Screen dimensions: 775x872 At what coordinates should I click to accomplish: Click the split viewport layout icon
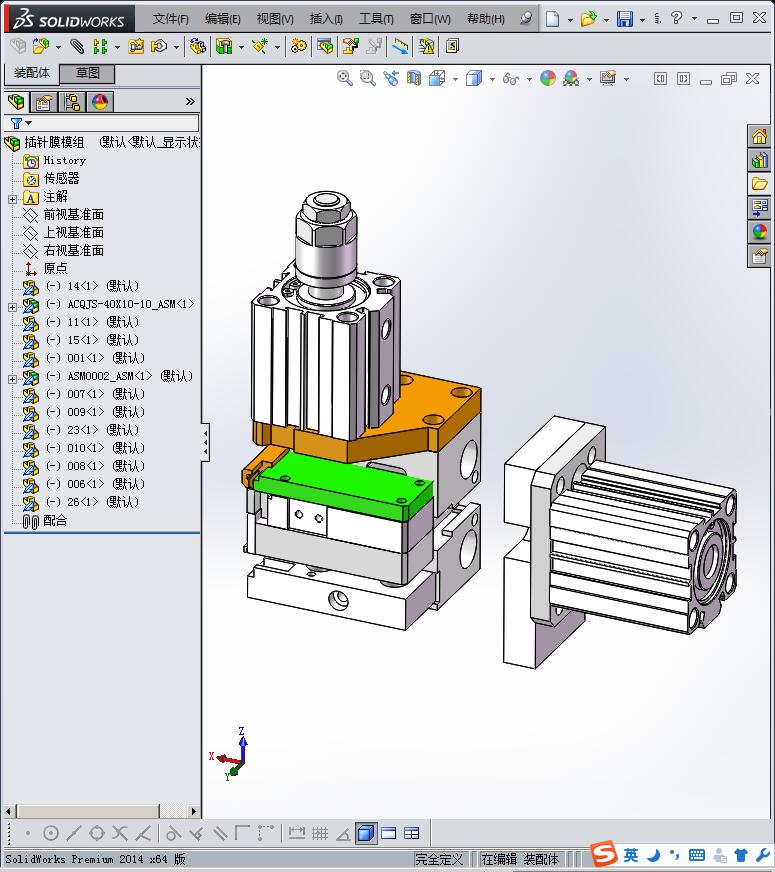coord(411,833)
